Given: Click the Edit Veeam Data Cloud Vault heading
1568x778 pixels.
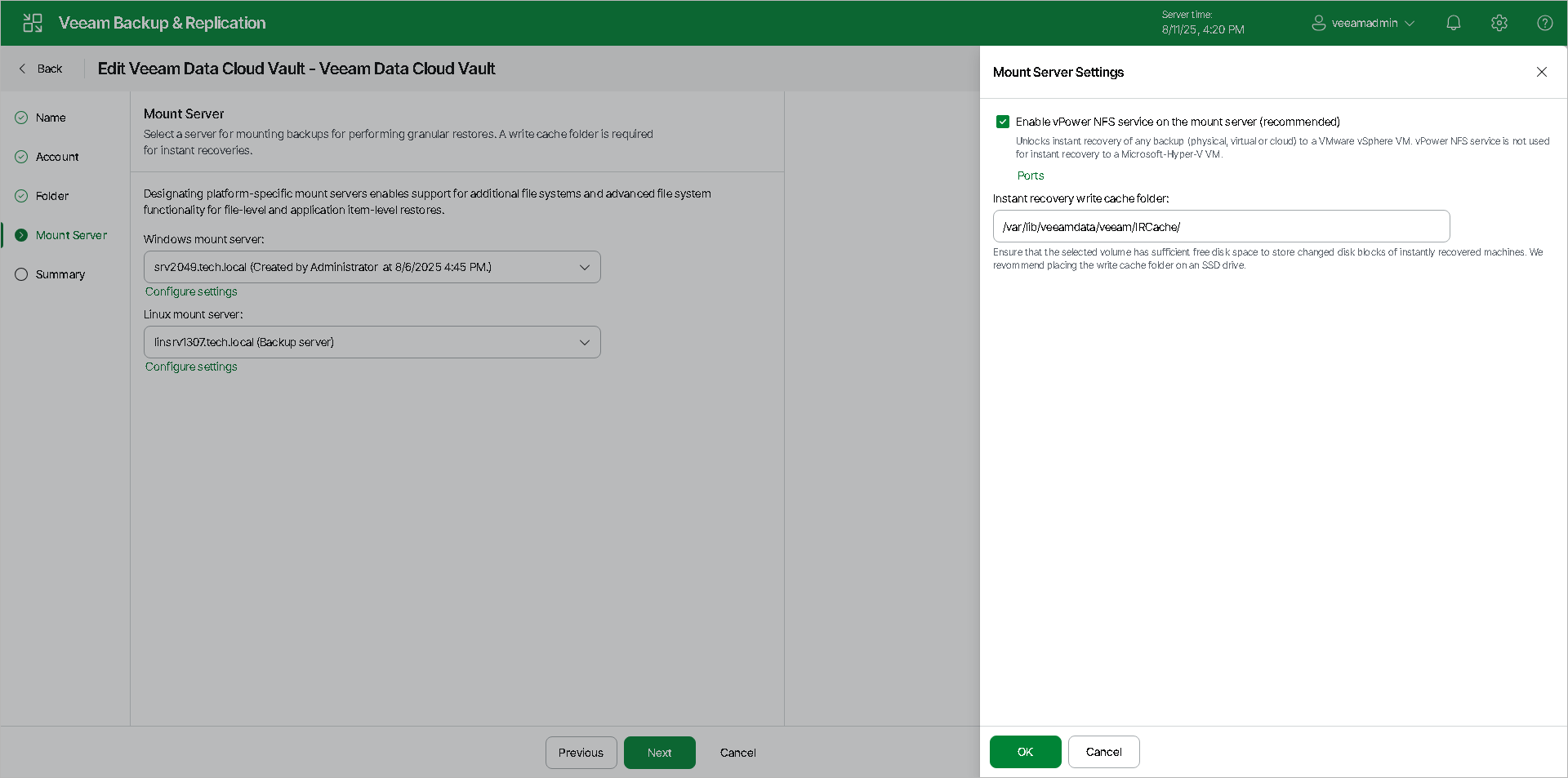Looking at the screenshot, I should (296, 69).
